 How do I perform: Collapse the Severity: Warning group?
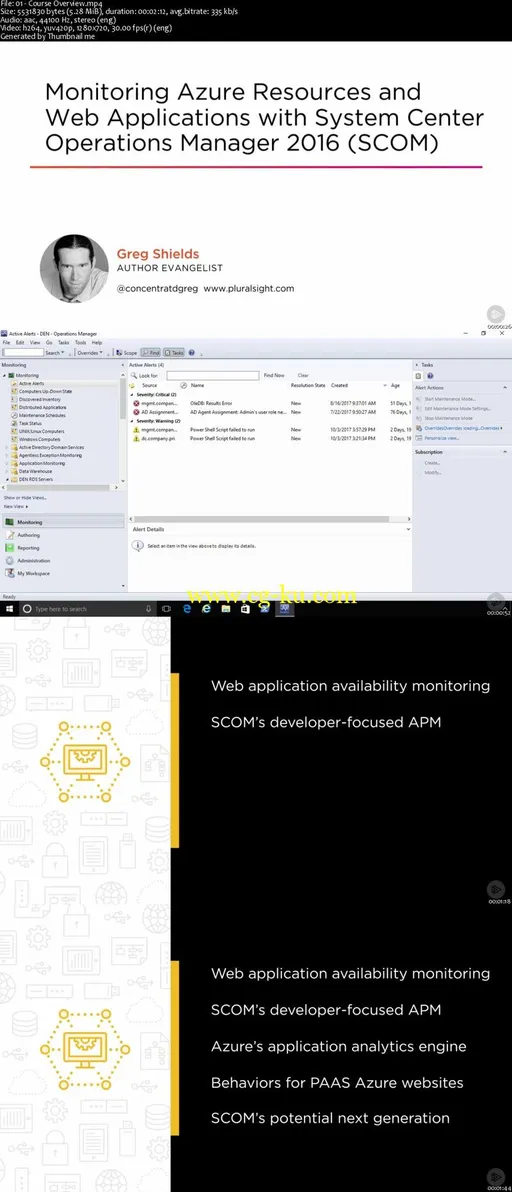132,420
